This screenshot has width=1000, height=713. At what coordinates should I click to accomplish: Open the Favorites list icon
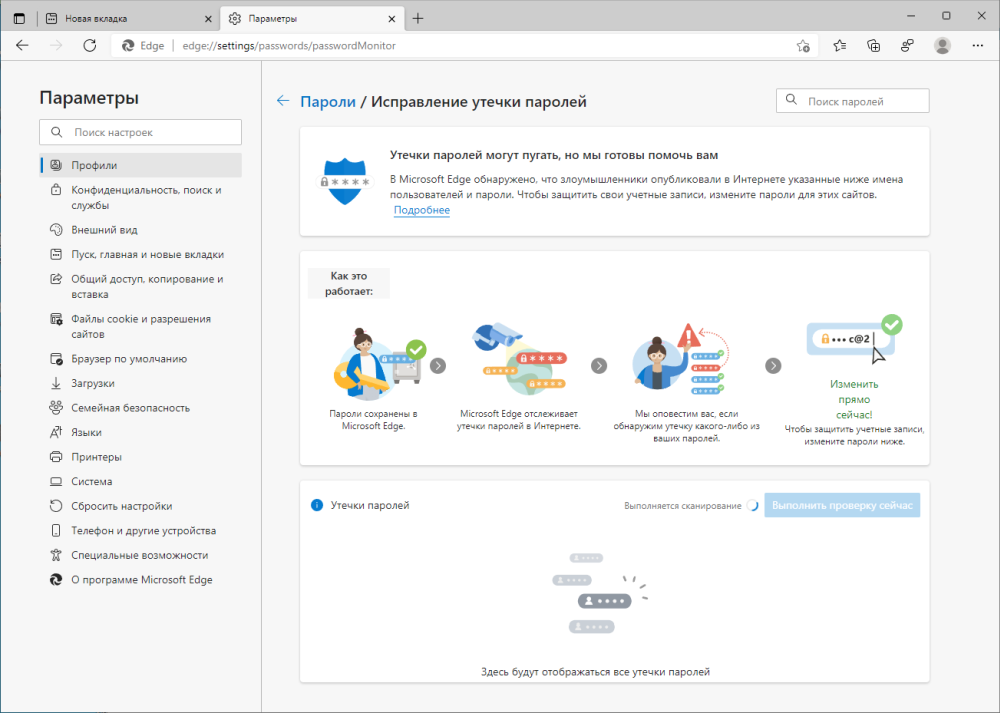tap(840, 45)
